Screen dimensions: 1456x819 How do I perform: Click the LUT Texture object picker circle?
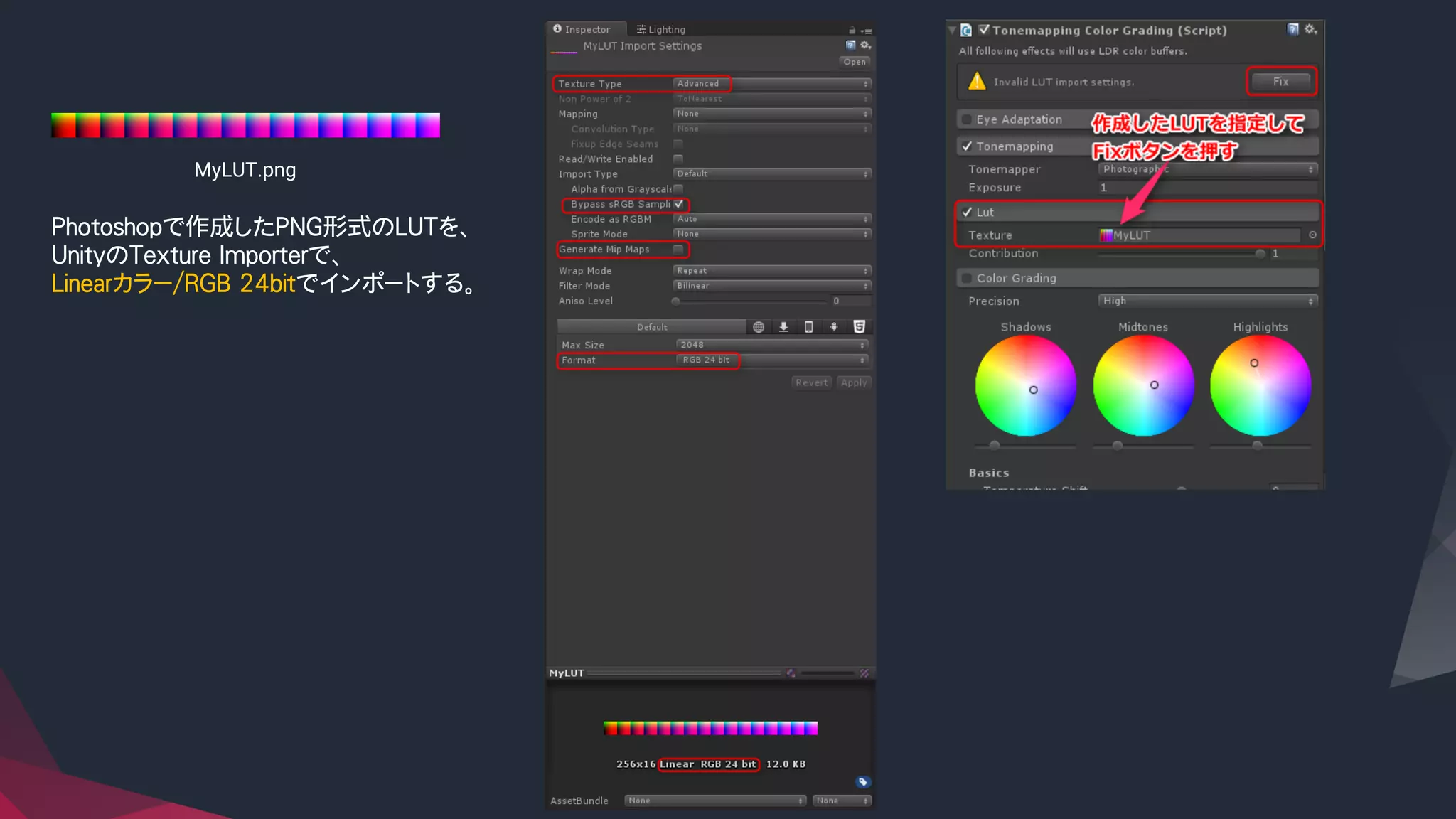1312,235
